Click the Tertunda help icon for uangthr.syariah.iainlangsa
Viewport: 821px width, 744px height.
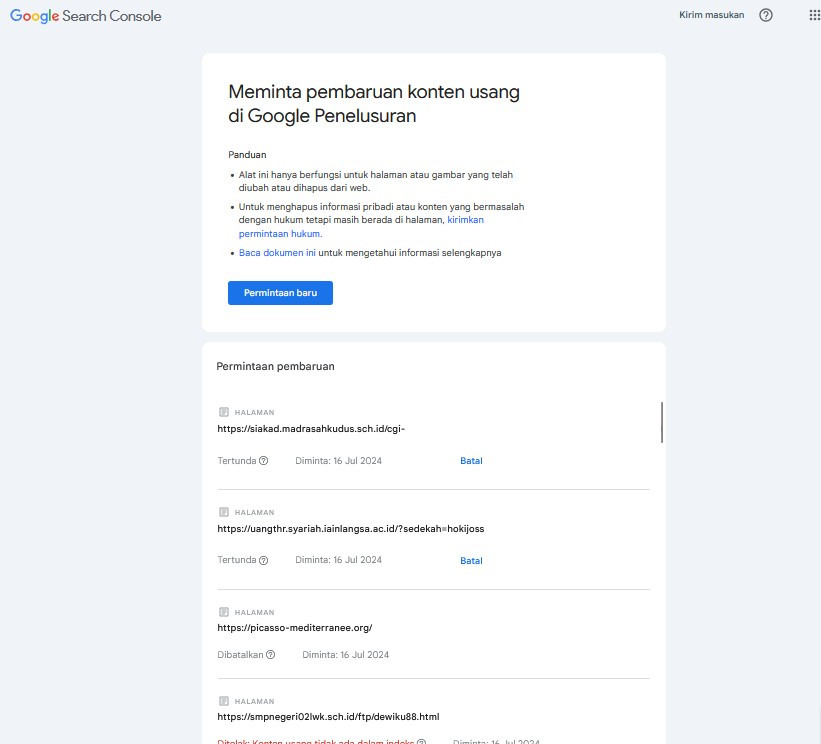pos(264,560)
